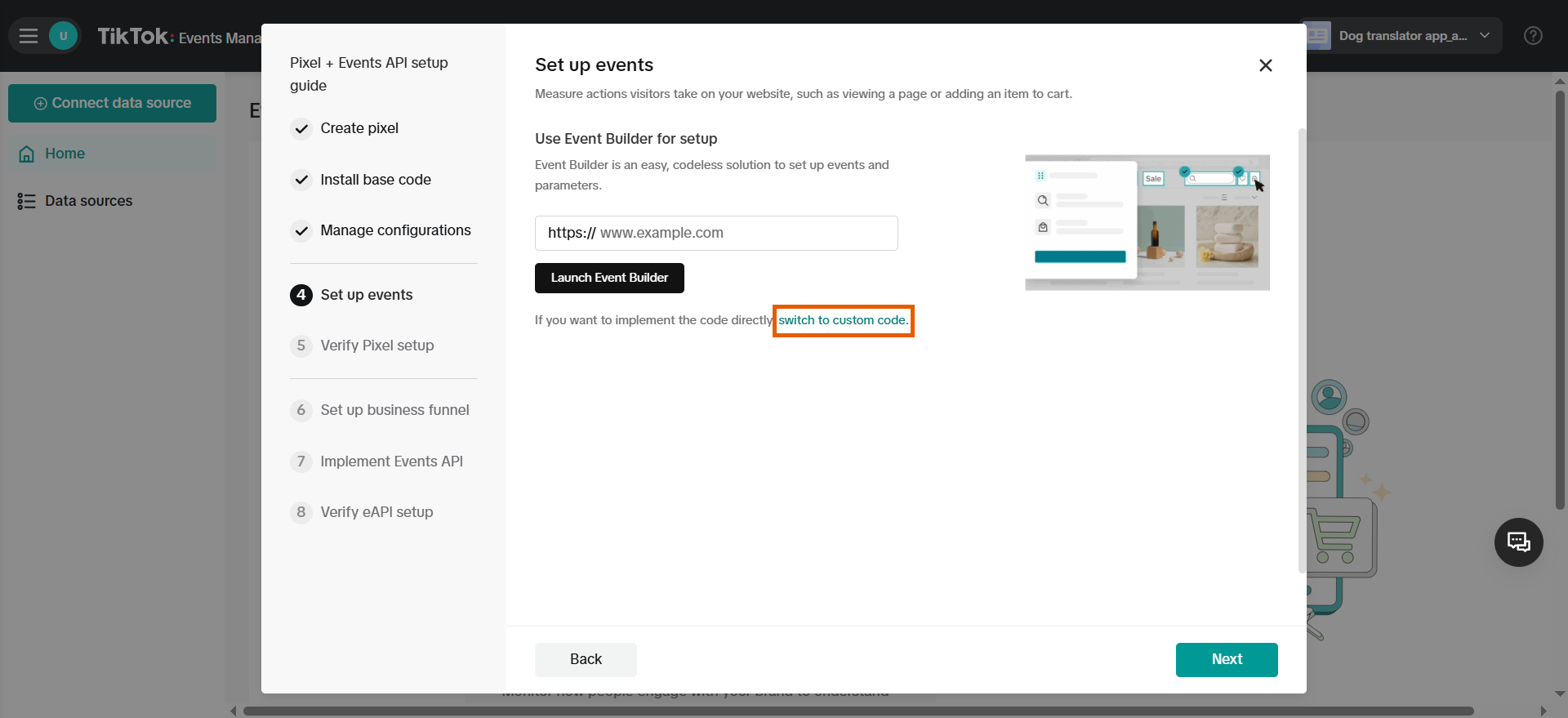Click the Use Event Builder for setup heading
The height and width of the screenshot is (718, 1568).
(x=626, y=139)
